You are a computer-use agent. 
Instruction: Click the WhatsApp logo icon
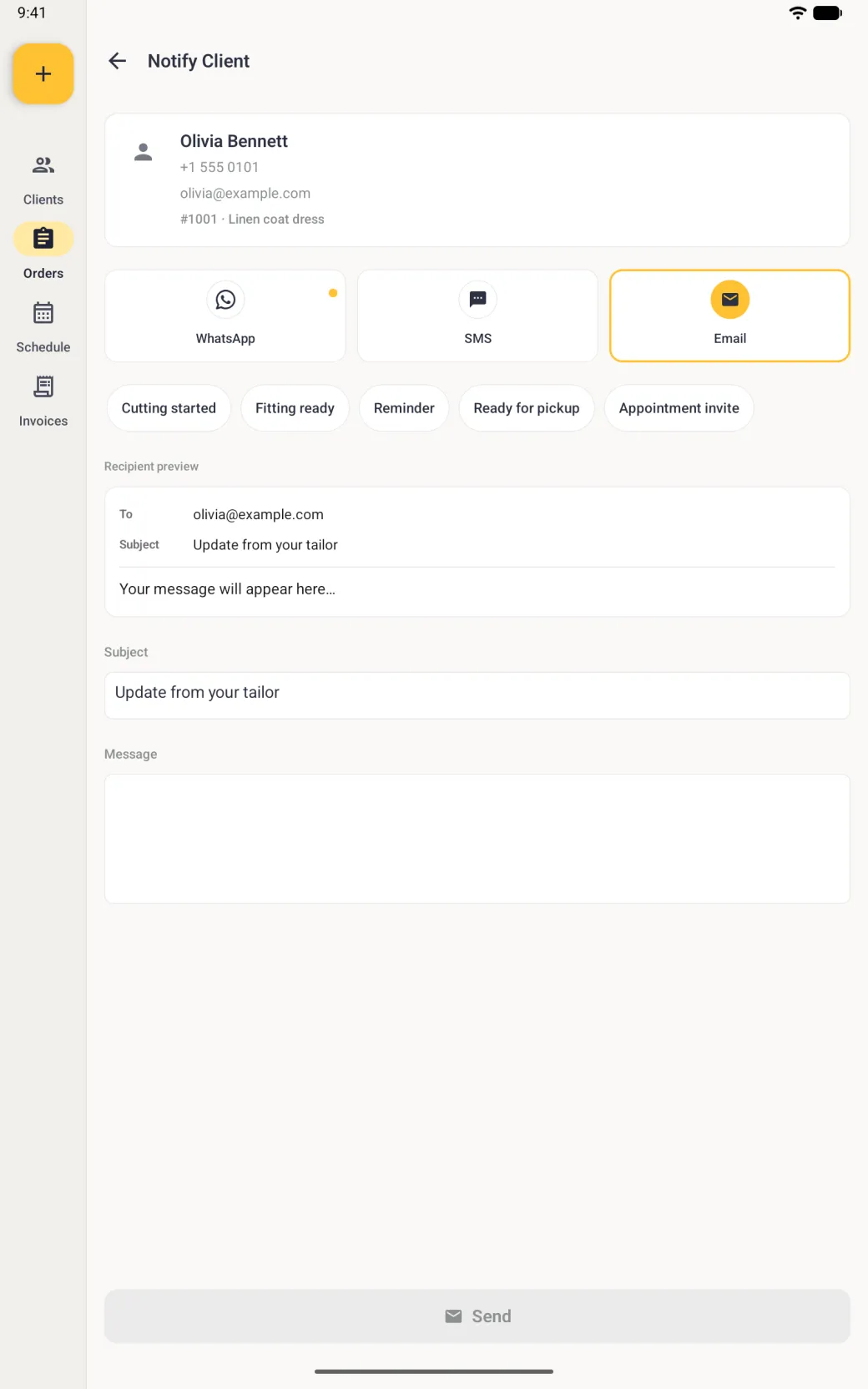(225, 300)
